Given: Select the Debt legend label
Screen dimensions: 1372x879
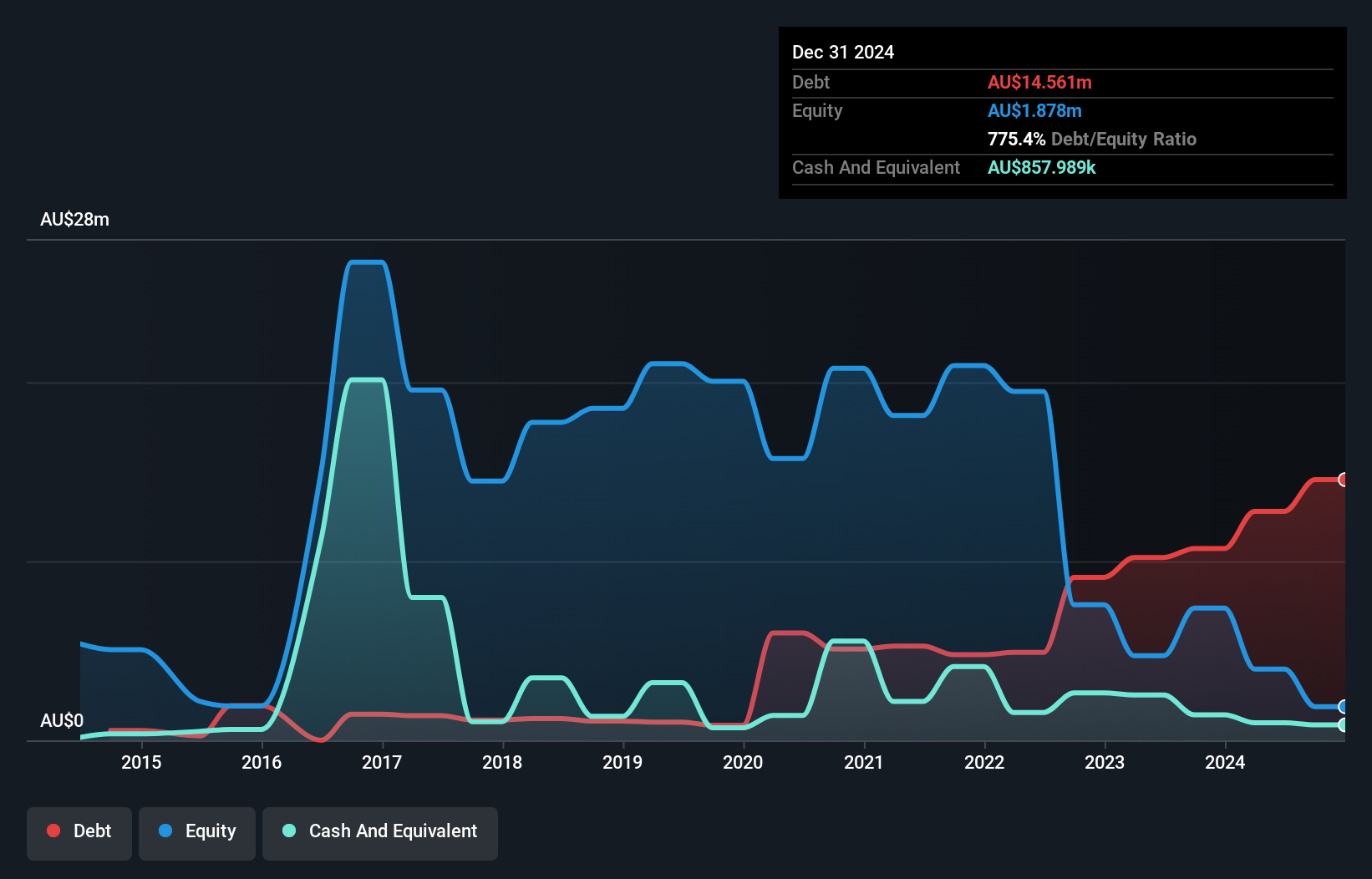Looking at the screenshot, I should coord(92,831).
